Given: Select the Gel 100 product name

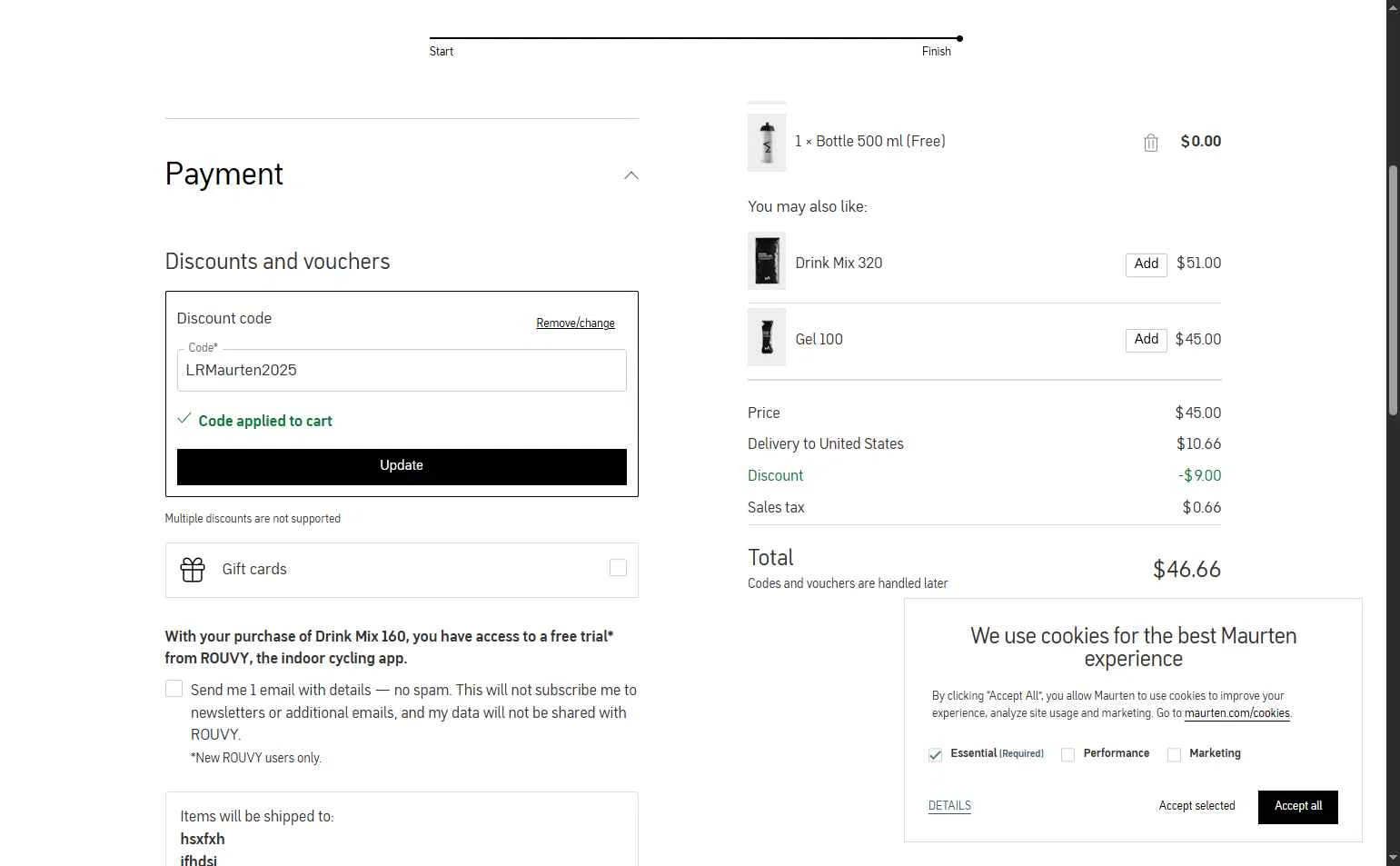Looking at the screenshot, I should (819, 339).
